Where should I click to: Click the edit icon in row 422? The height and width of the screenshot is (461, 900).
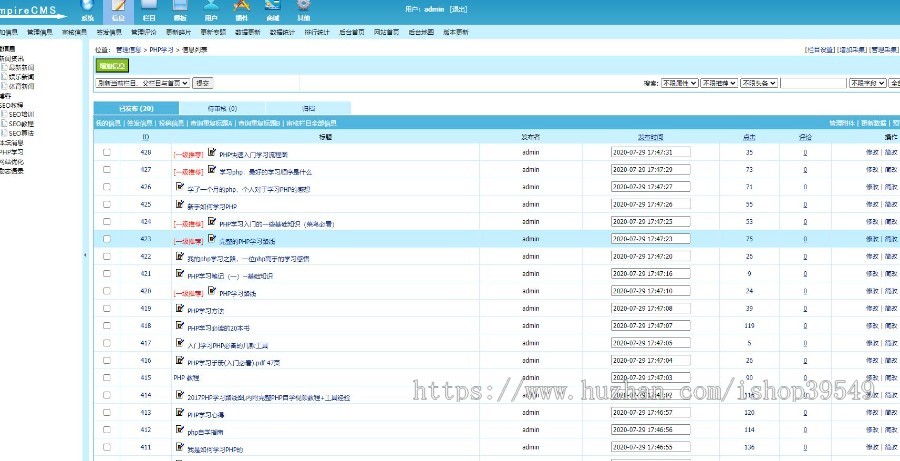tap(180, 256)
